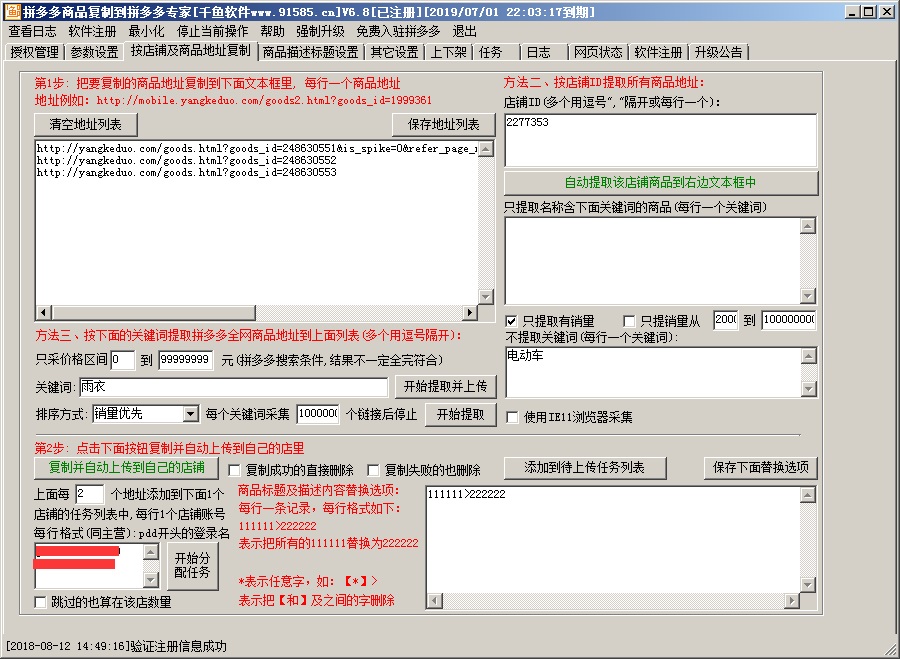
Task: Click 退出 in the menu bar
Action: tap(464, 31)
